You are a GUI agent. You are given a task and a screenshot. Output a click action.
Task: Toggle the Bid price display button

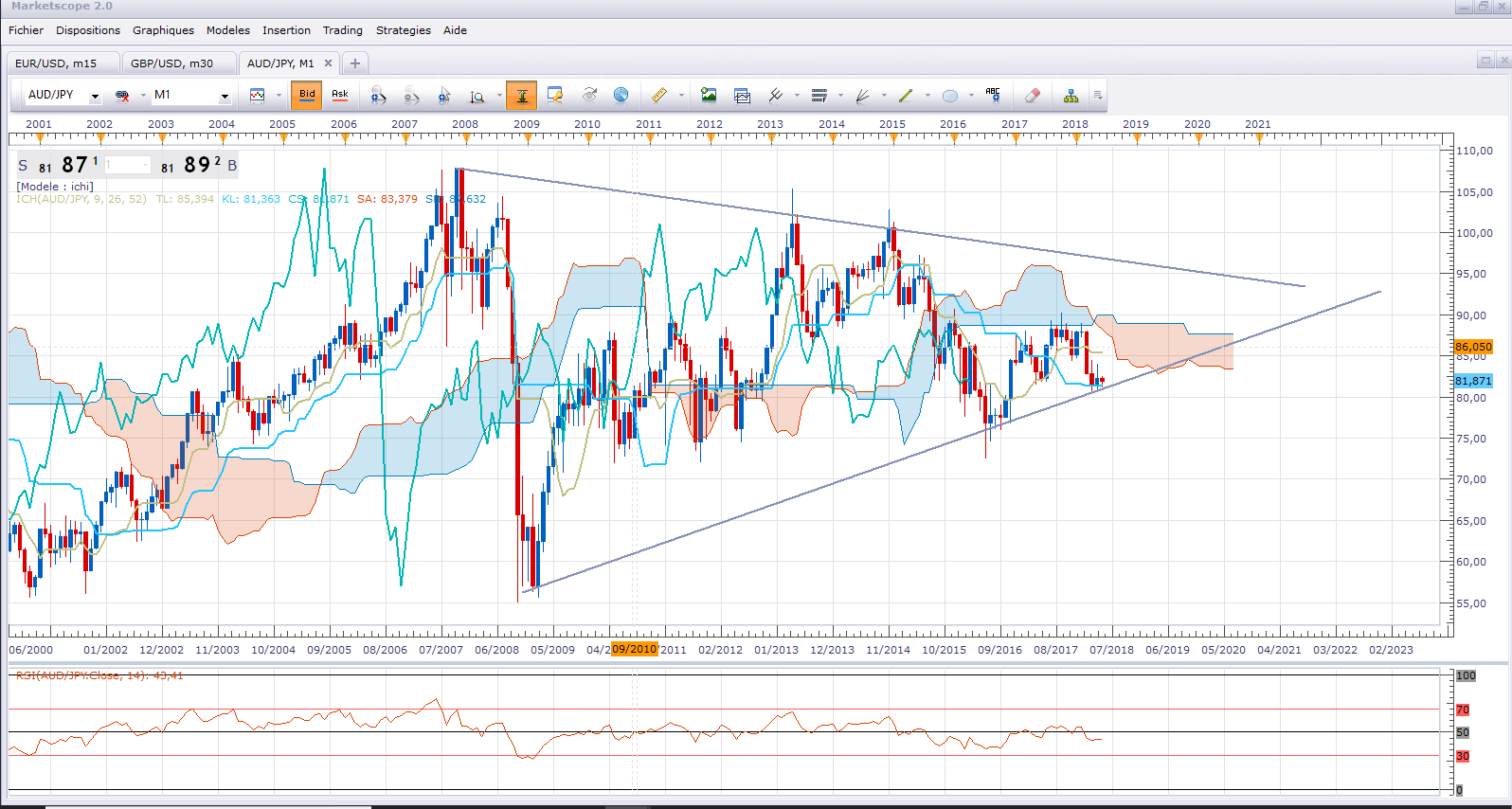[307, 96]
